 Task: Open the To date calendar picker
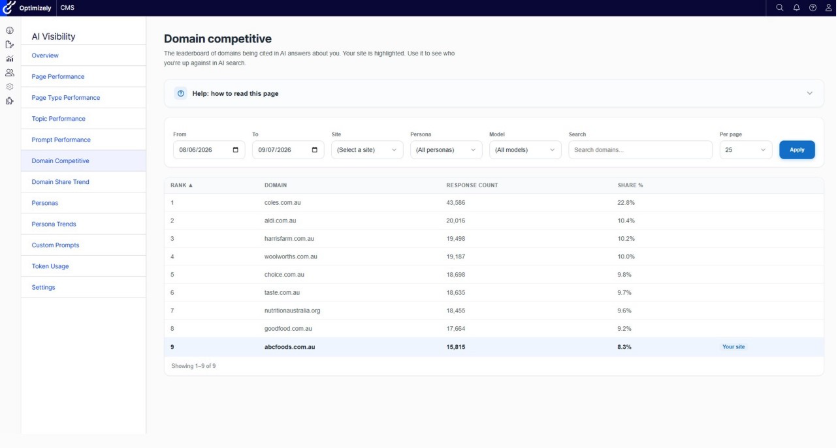click(314, 150)
